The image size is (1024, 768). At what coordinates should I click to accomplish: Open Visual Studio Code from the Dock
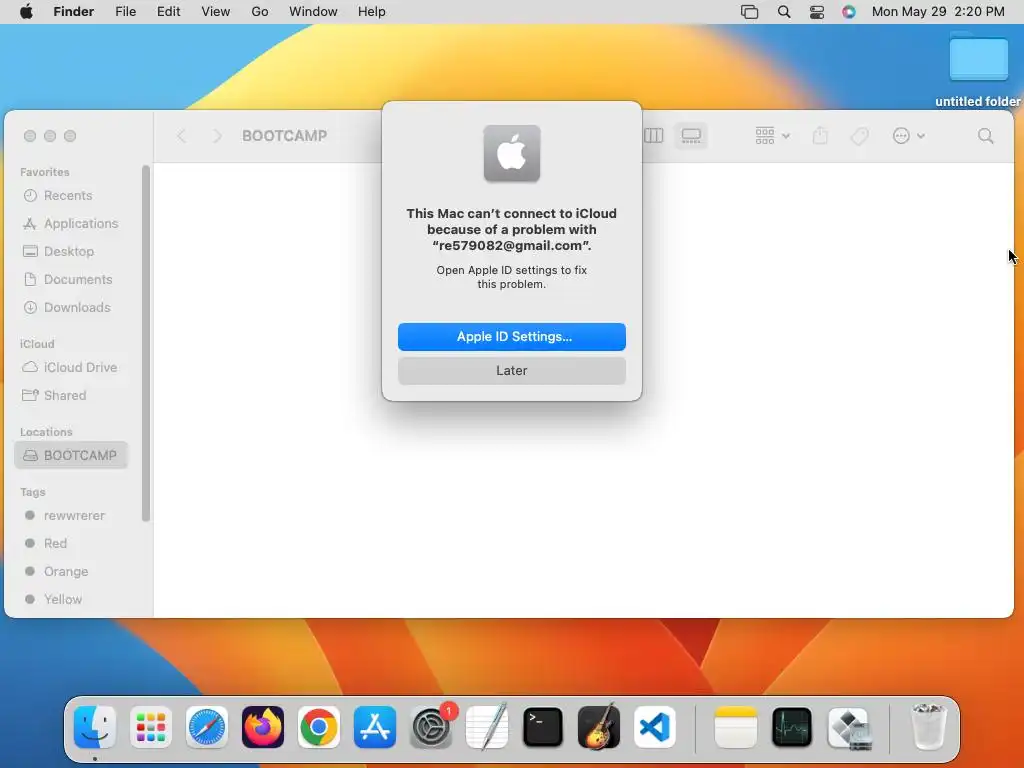(x=654, y=727)
